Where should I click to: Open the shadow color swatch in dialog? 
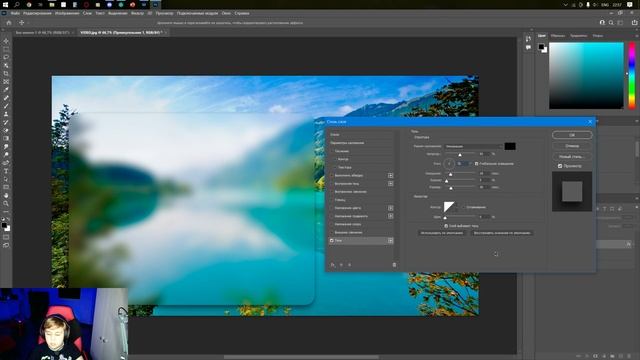click(x=510, y=146)
